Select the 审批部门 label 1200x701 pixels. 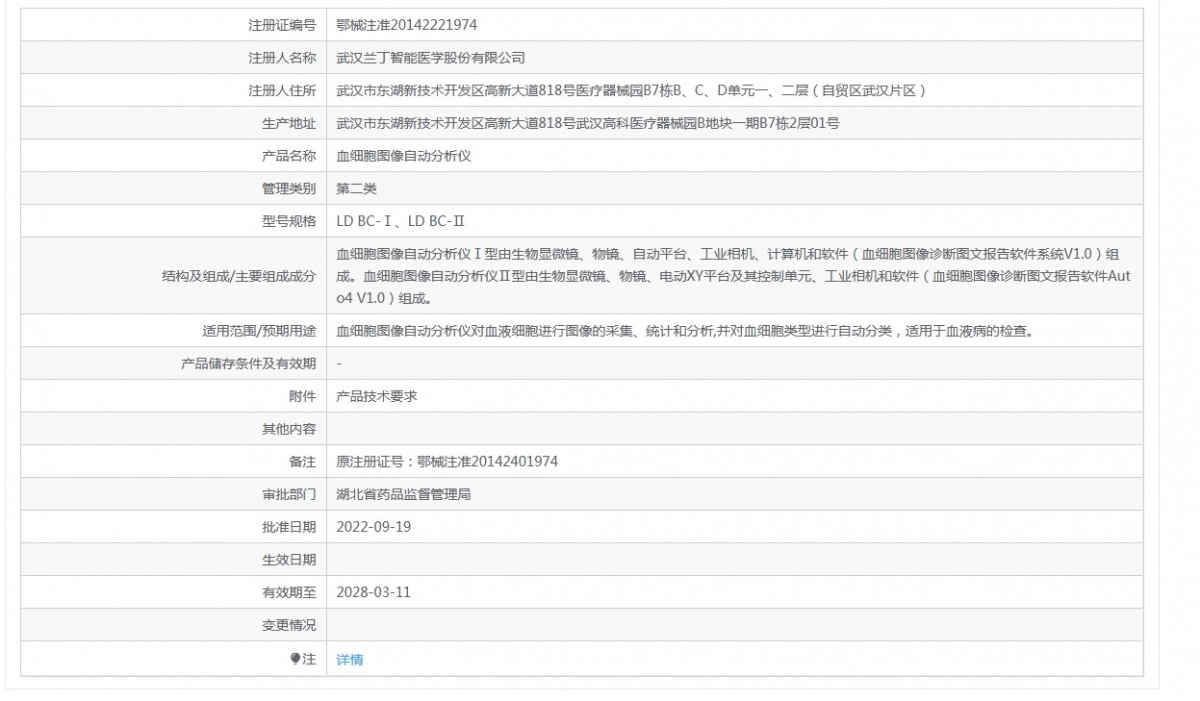(x=289, y=495)
